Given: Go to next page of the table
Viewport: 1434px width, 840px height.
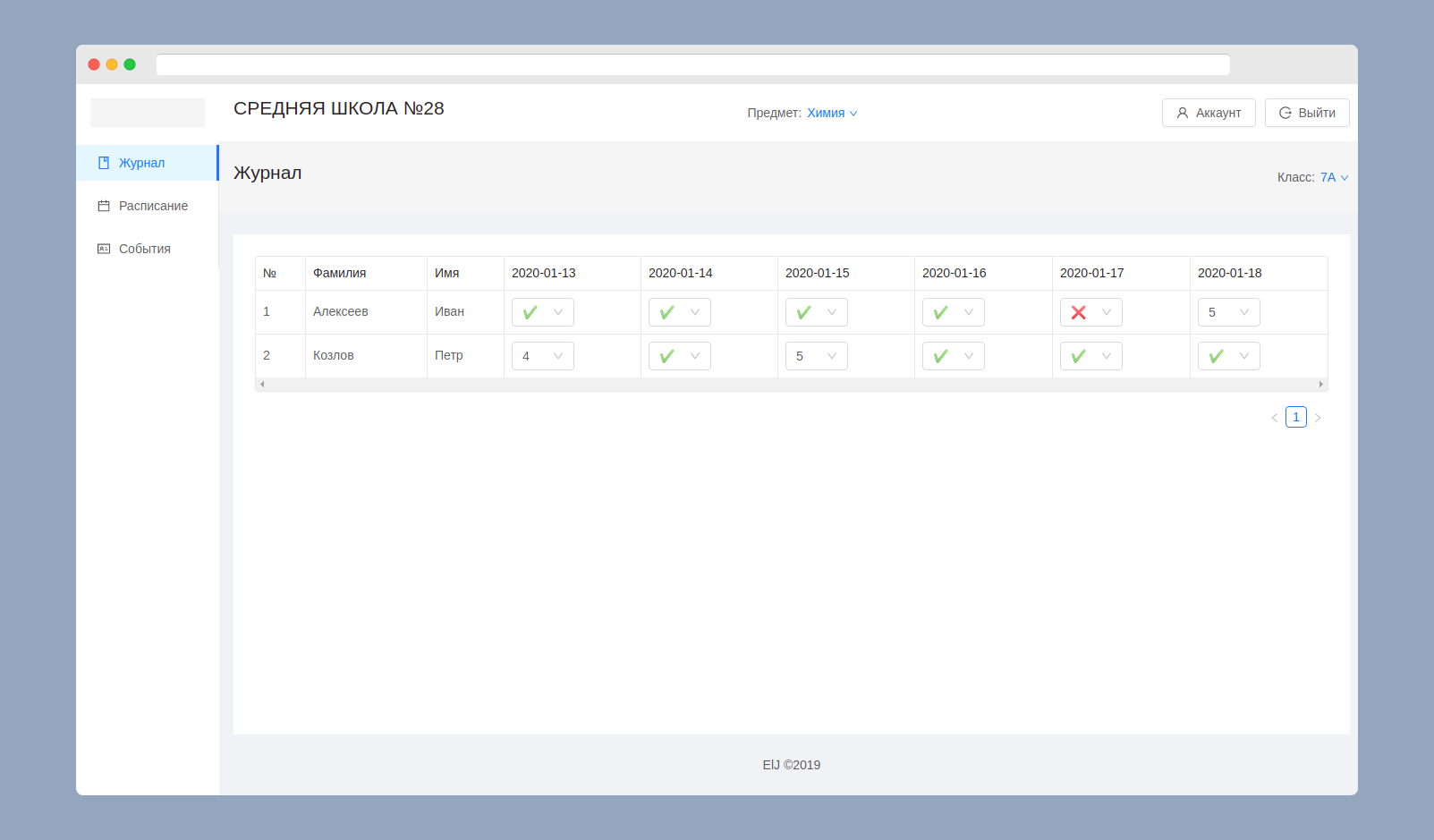Looking at the screenshot, I should tap(1318, 418).
